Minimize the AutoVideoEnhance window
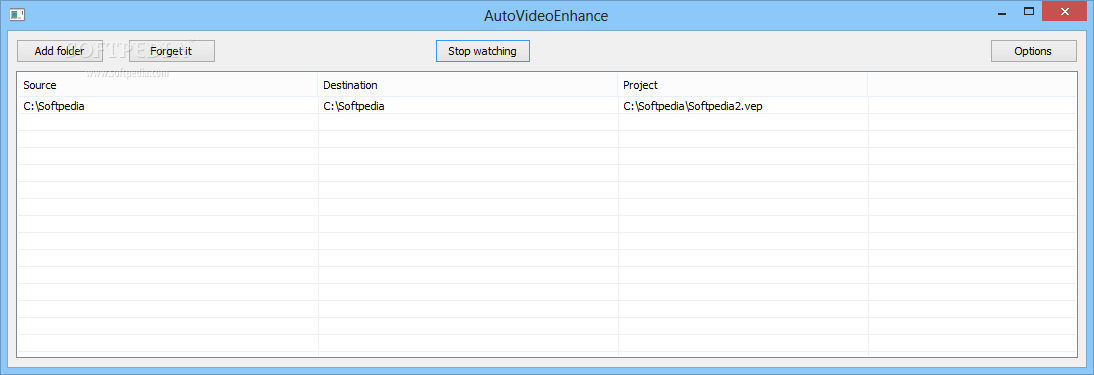Image resolution: width=1094 pixels, height=375 pixels. [x=1002, y=12]
